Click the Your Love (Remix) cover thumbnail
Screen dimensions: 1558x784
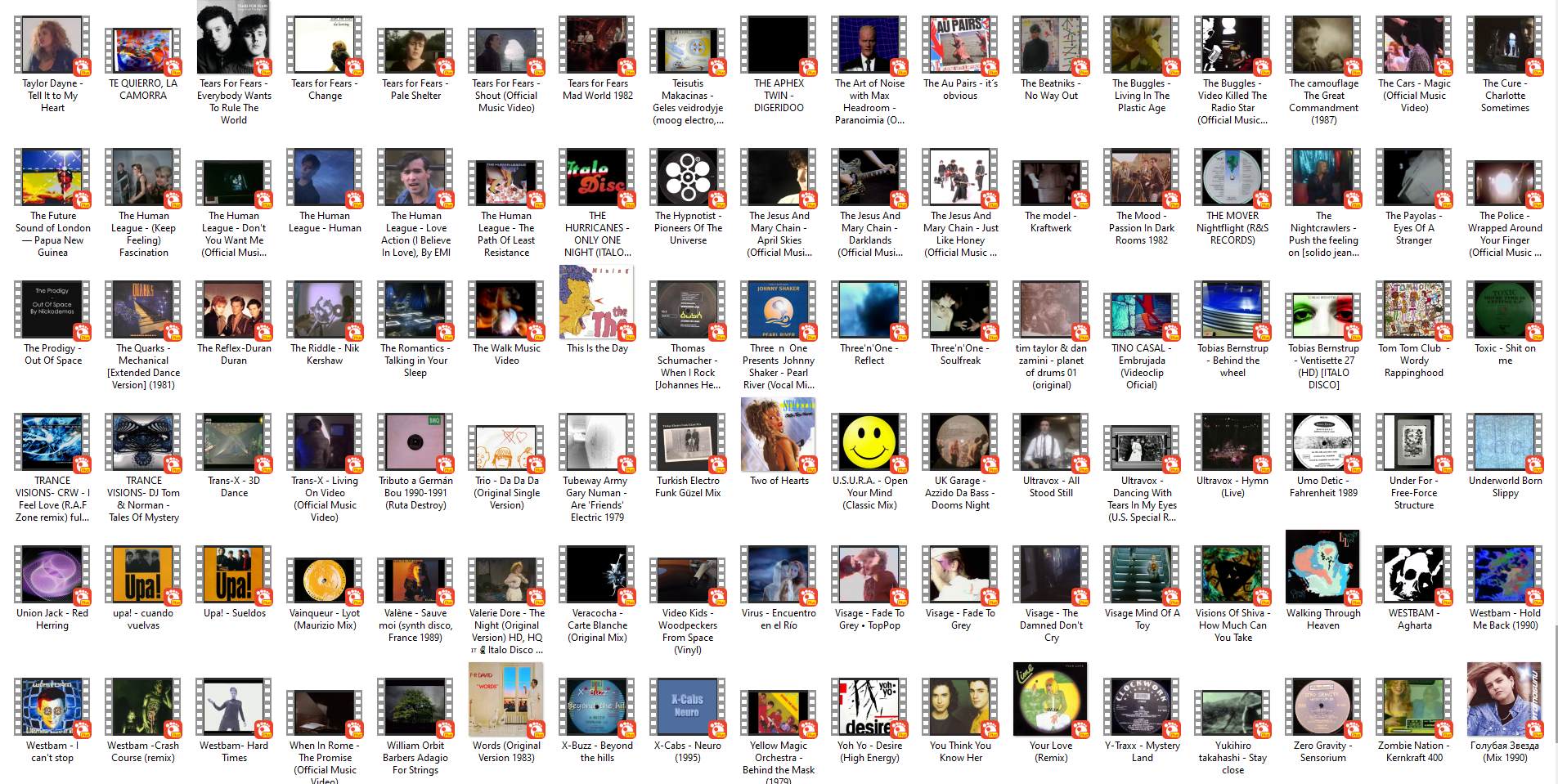click(1051, 701)
